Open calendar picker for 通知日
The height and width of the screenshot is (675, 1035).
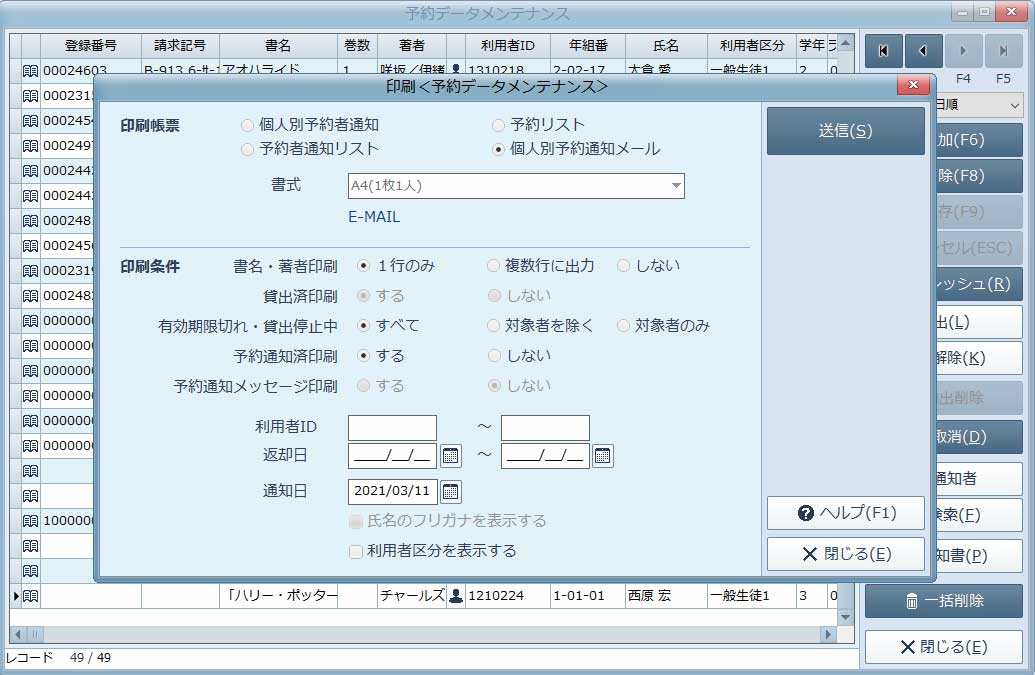pyautogui.click(x=450, y=492)
